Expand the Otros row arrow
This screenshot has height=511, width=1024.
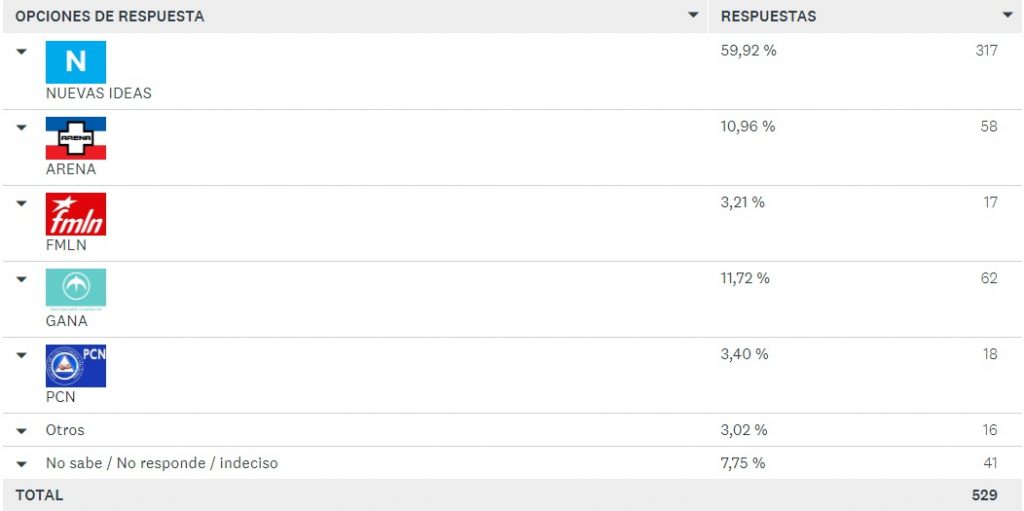pyautogui.click(x=22, y=431)
